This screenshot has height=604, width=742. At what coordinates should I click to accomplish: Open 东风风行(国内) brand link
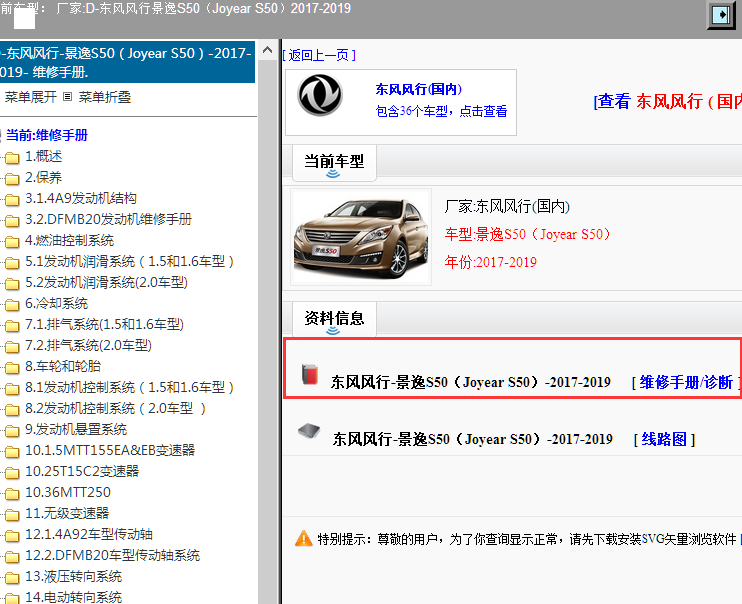[x=418, y=89]
